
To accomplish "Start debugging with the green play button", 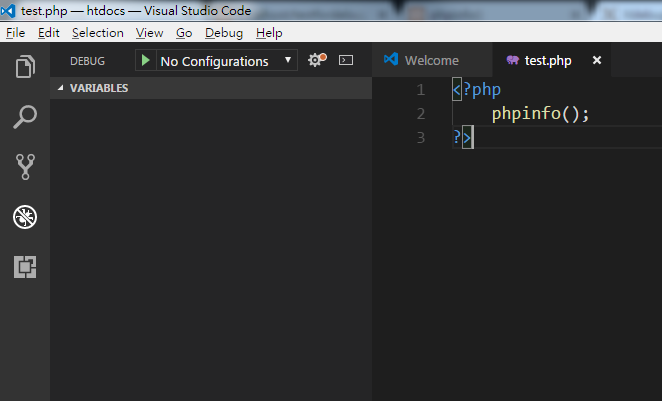I will coord(146,60).
